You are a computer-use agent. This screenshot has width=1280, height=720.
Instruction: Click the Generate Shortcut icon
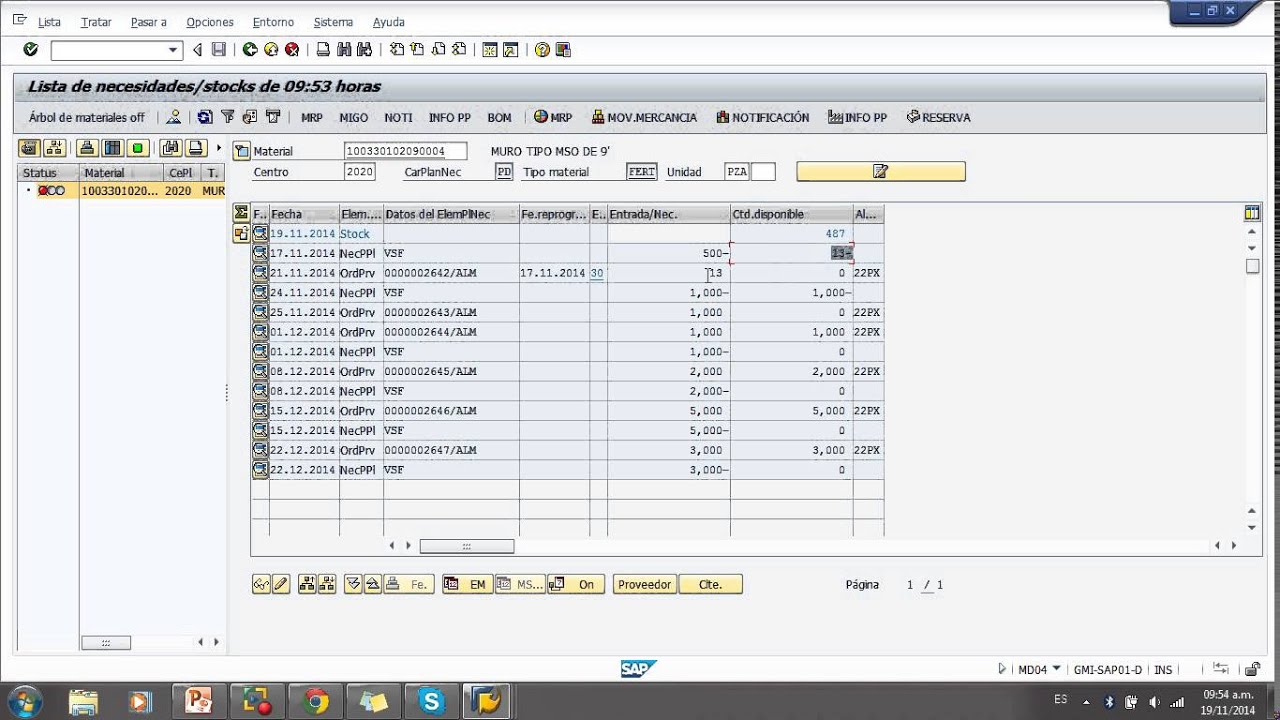[511, 49]
